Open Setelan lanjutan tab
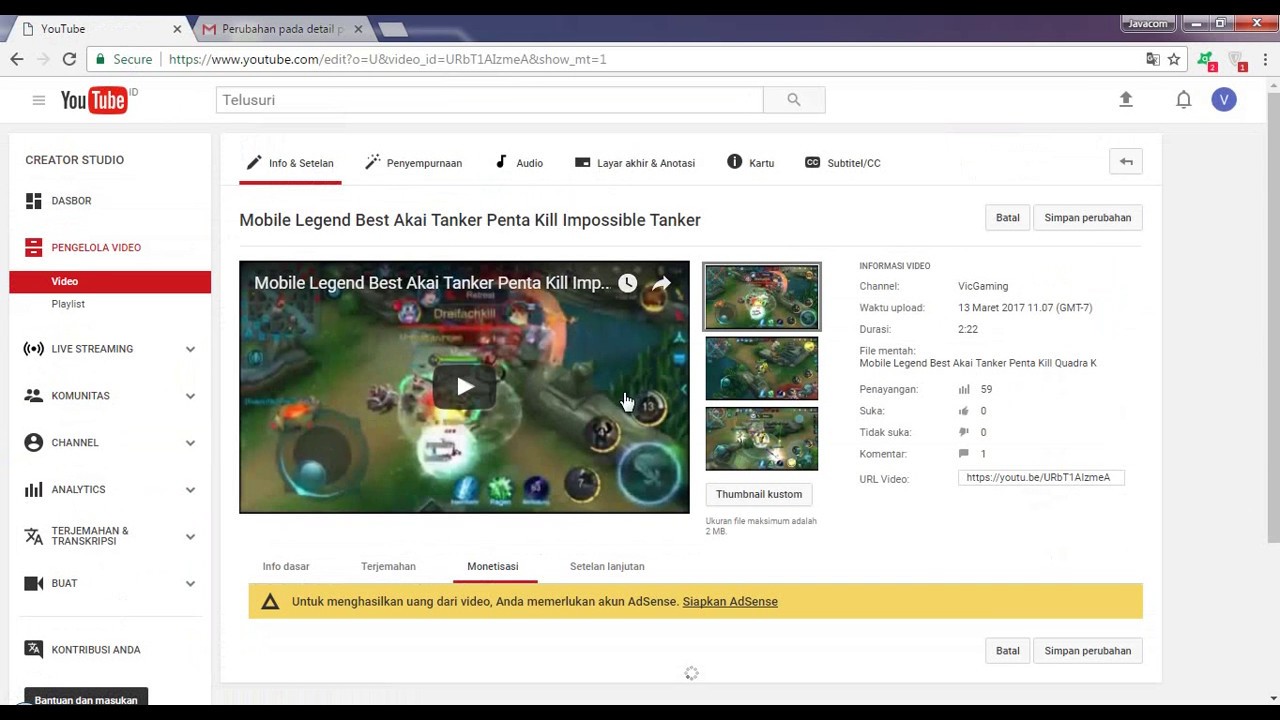 pyautogui.click(x=607, y=566)
